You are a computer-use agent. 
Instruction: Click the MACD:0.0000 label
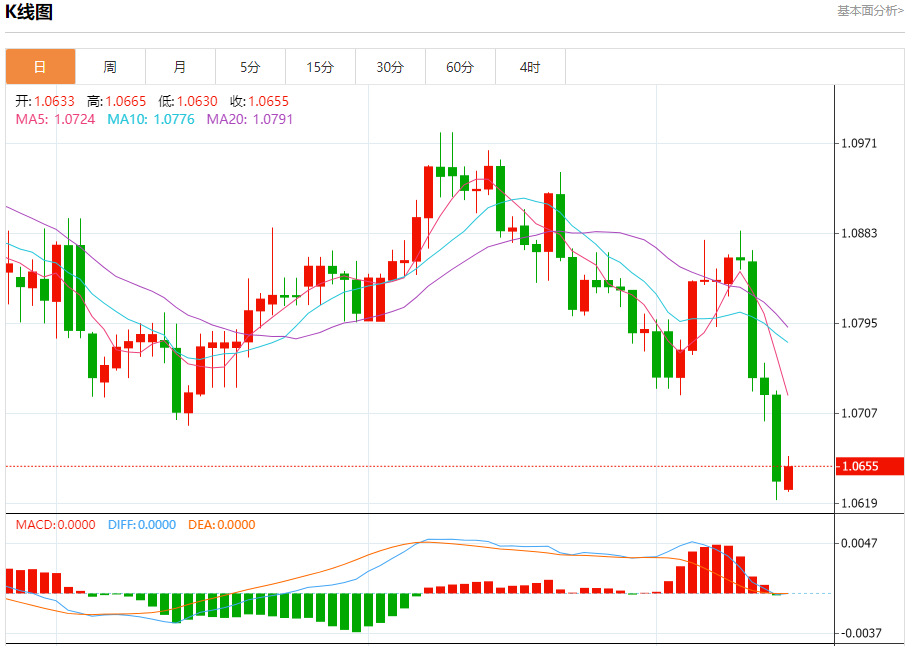[x=55, y=525]
